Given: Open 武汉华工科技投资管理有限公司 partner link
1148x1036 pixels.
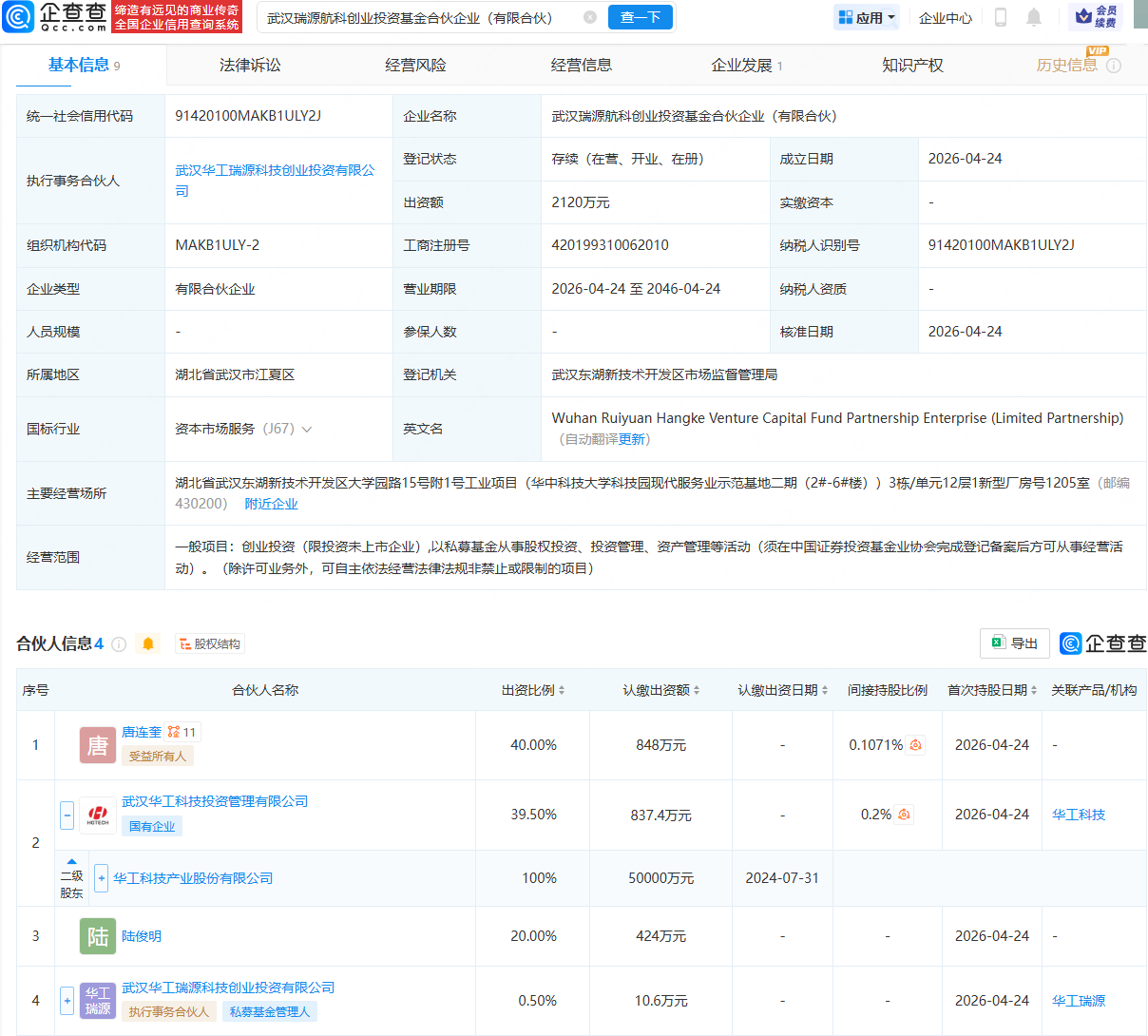Looking at the screenshot, I should tap(215, 801).
